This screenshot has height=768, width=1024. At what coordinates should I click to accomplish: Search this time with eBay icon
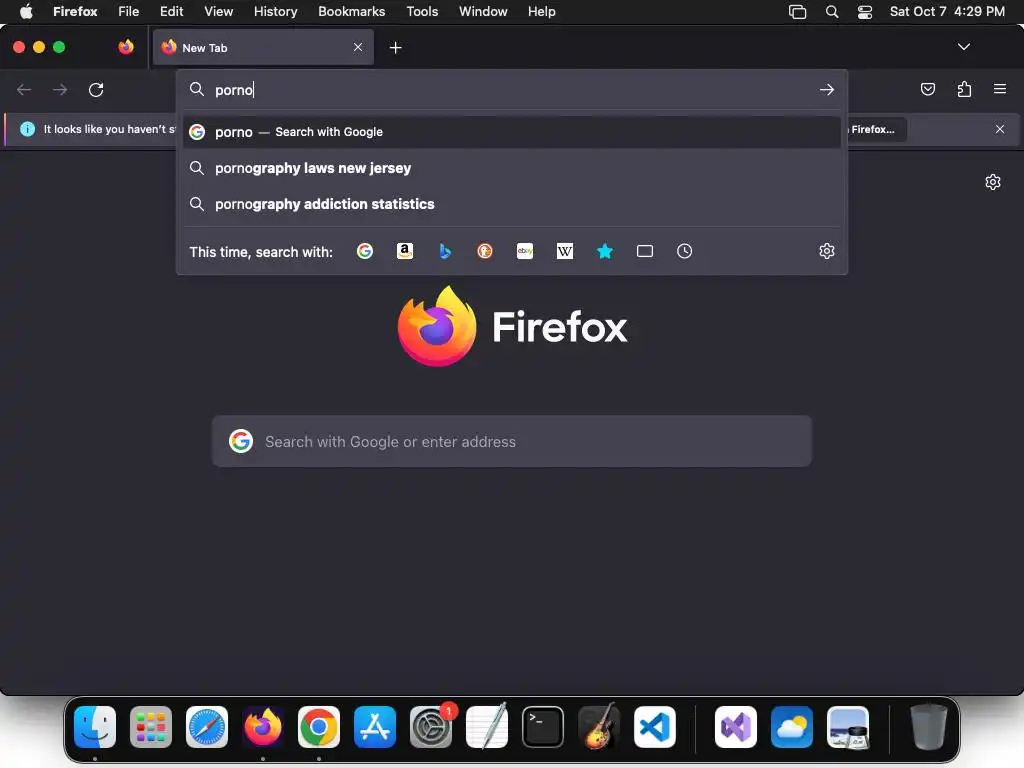point(525,251)
